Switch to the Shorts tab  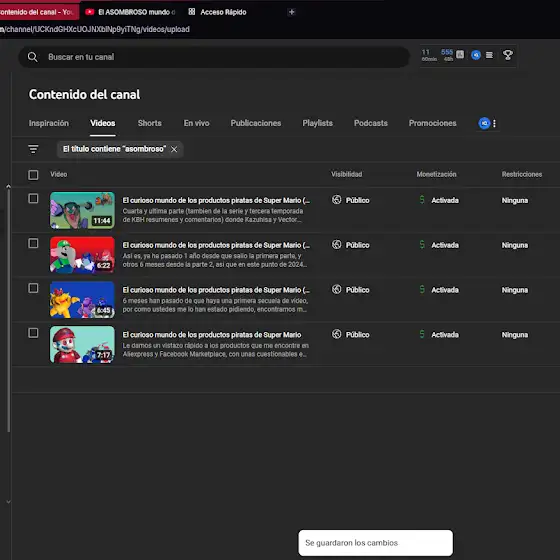tap(150, 123)
